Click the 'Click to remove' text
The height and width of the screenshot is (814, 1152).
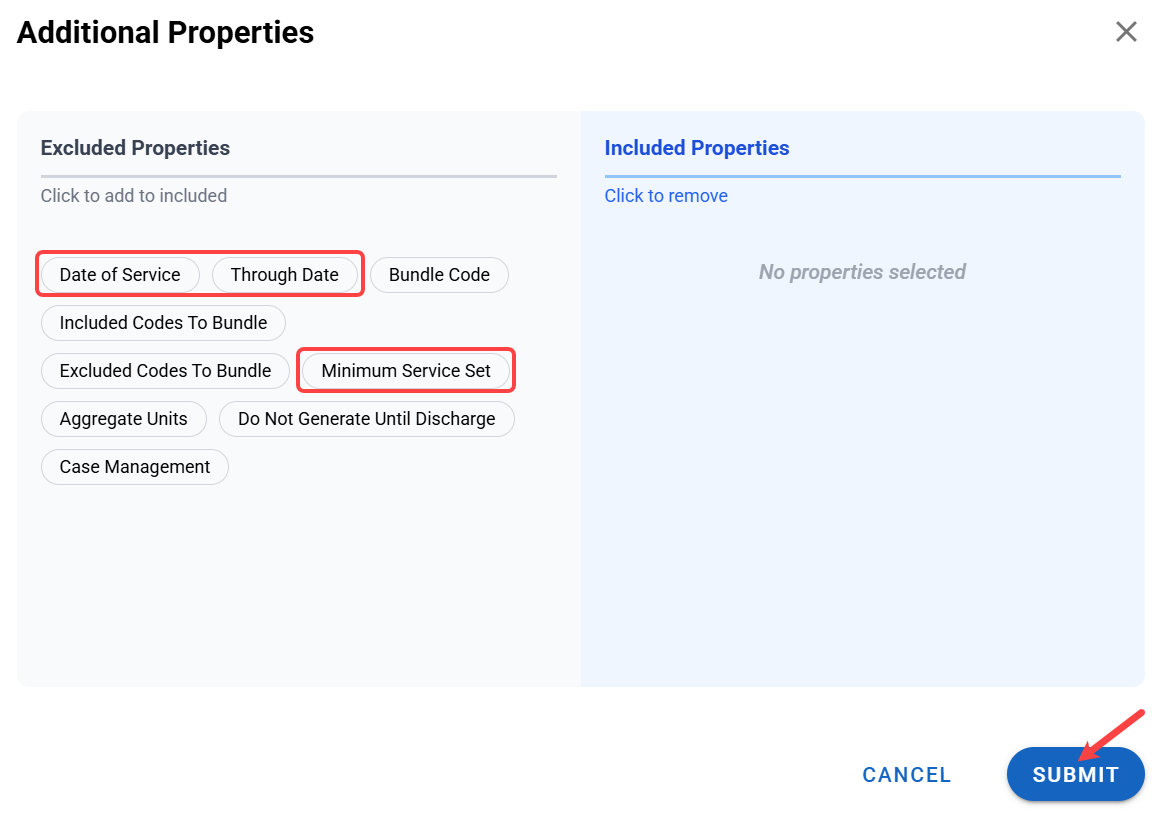[666, 196]
